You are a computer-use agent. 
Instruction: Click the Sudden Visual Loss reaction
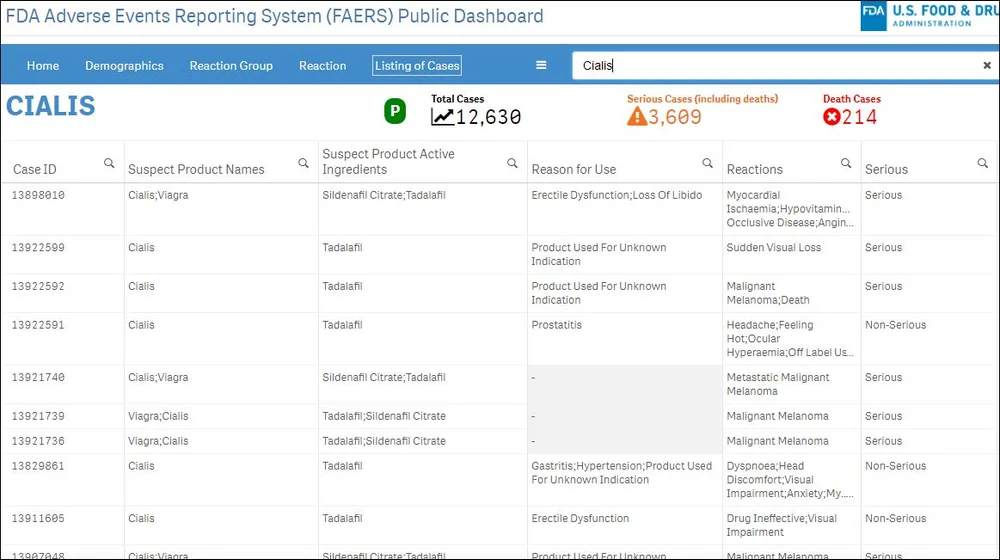pyautogui.click(x=774, y=247)
